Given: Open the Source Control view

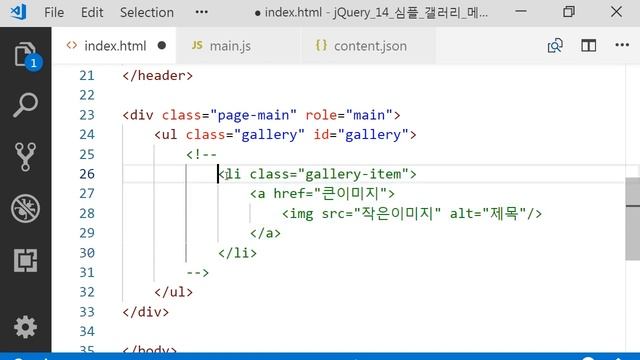Looking at the screenshot, I should (x=25, y=157).
